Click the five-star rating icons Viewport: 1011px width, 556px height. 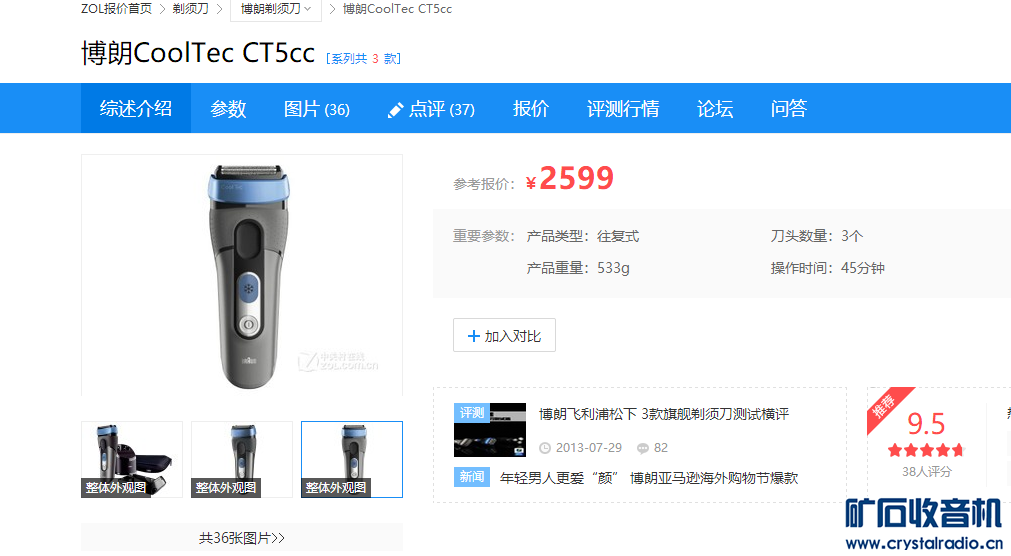pyautogui.click(x=926, y=450)
